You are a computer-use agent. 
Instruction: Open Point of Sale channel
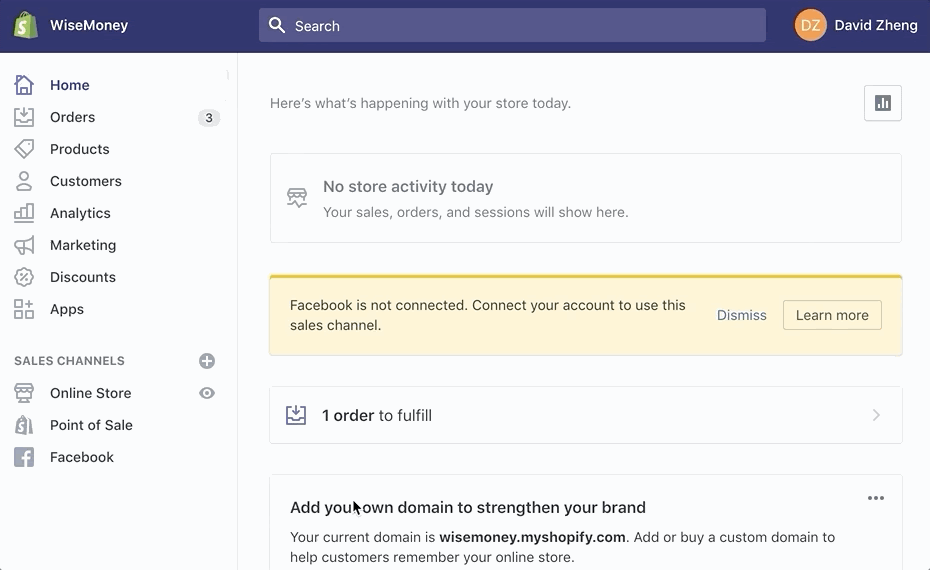(x=91, y=425)
